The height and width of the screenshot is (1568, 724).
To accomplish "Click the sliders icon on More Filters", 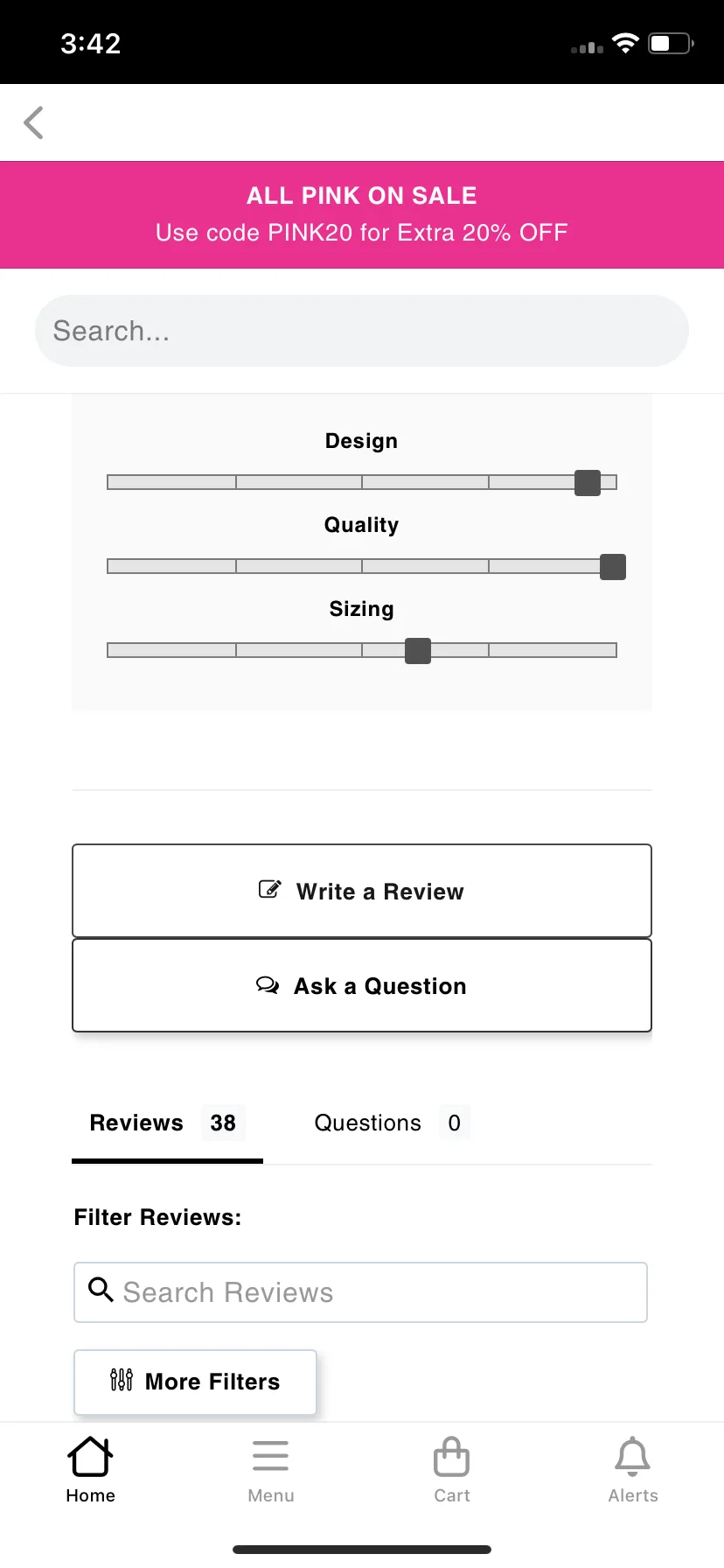I will click(x=122, y=1381).
